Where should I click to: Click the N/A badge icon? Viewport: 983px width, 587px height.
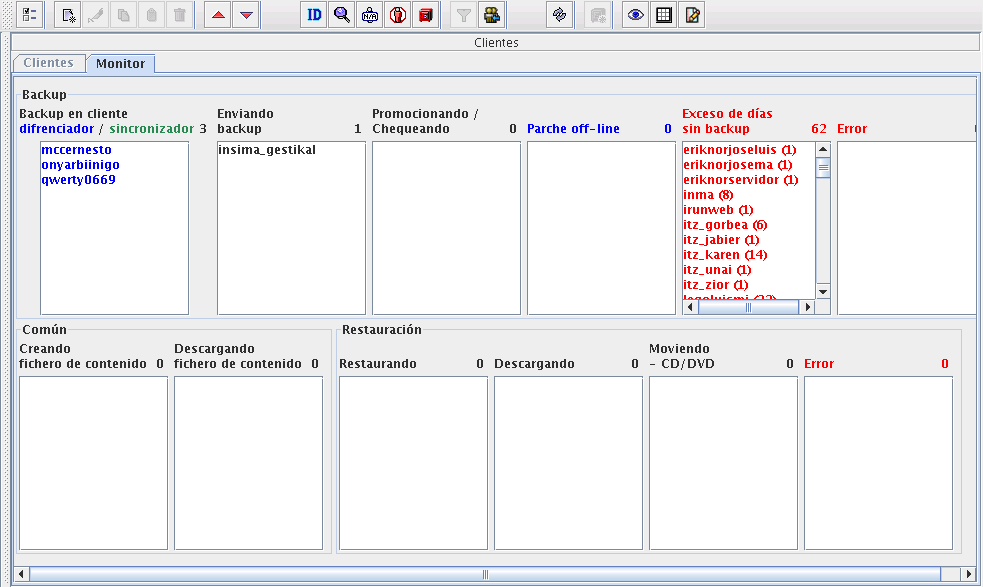click(x=370, y=15)
